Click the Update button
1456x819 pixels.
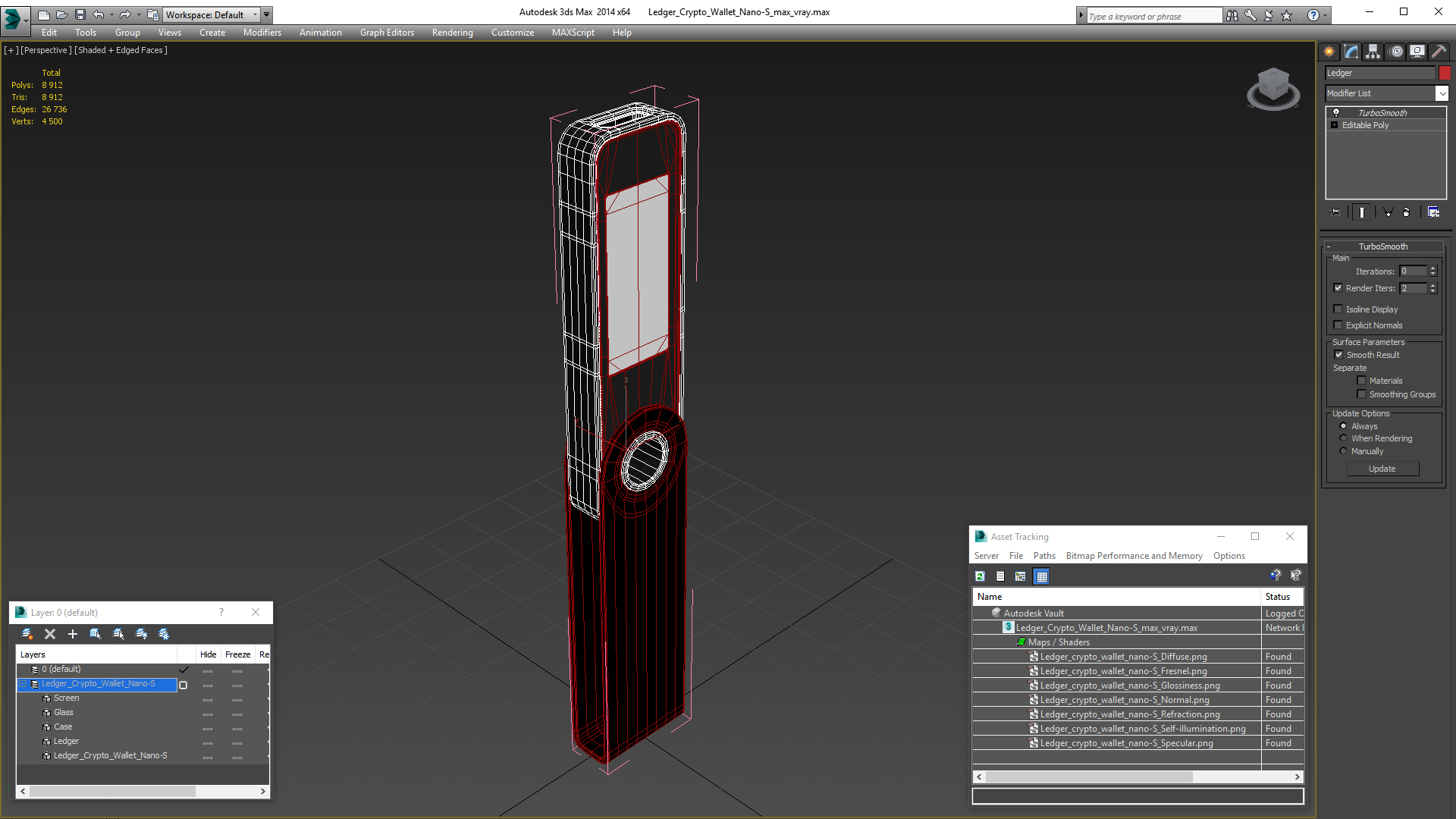pyautogui.click(x=1382, y=469)
